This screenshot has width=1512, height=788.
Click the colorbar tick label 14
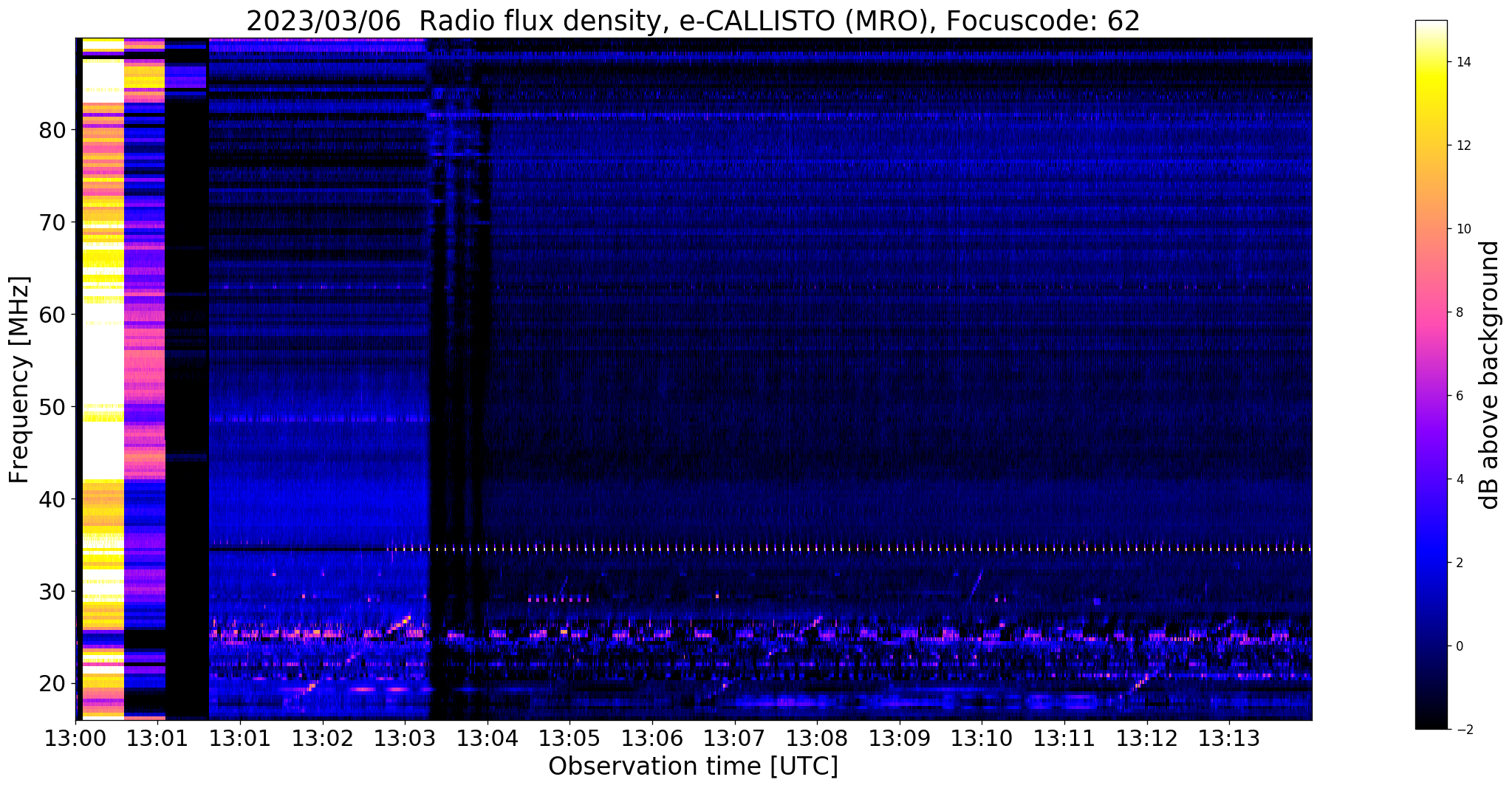click(x=1462, y=62)
